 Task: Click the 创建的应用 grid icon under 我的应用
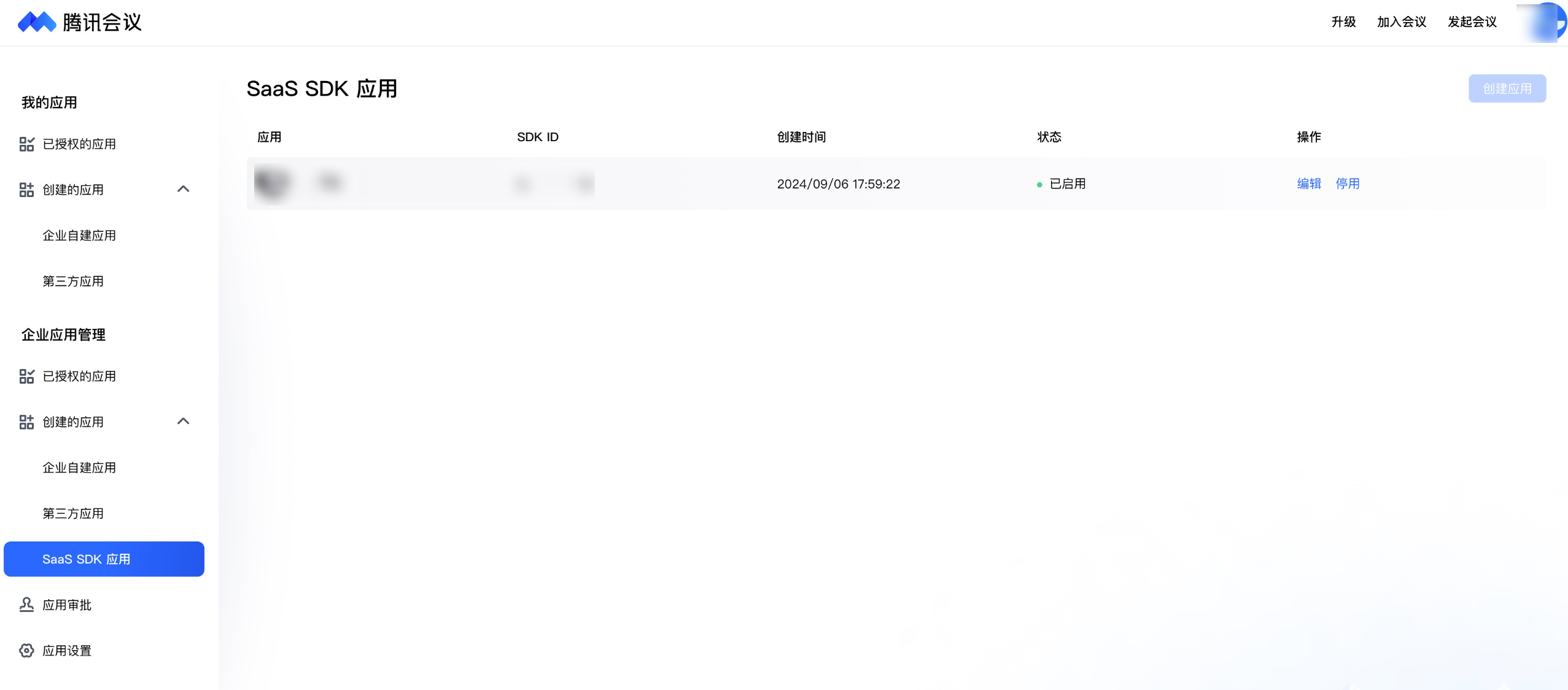[26, 190]
